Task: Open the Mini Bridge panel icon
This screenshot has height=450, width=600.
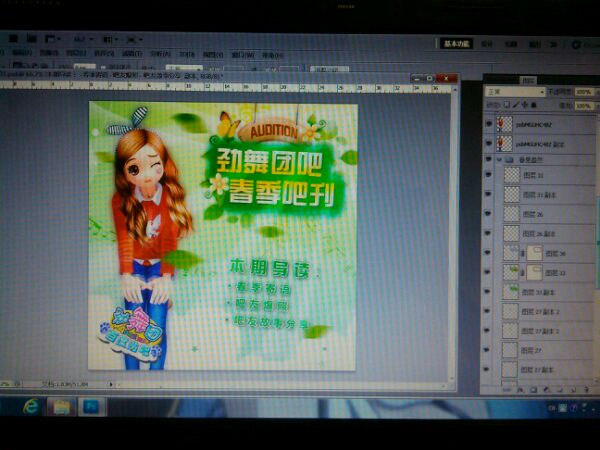Action: 31,38
